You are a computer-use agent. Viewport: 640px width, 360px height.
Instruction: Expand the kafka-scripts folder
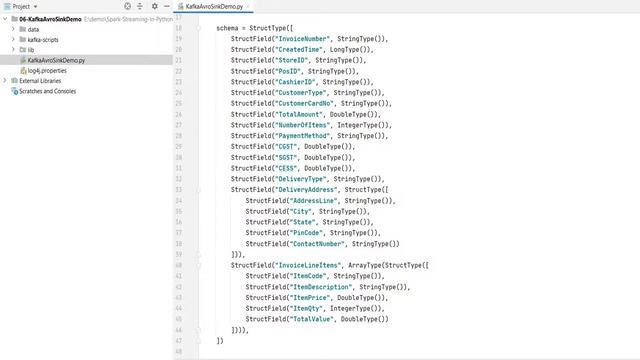click(x=13, y=39)
